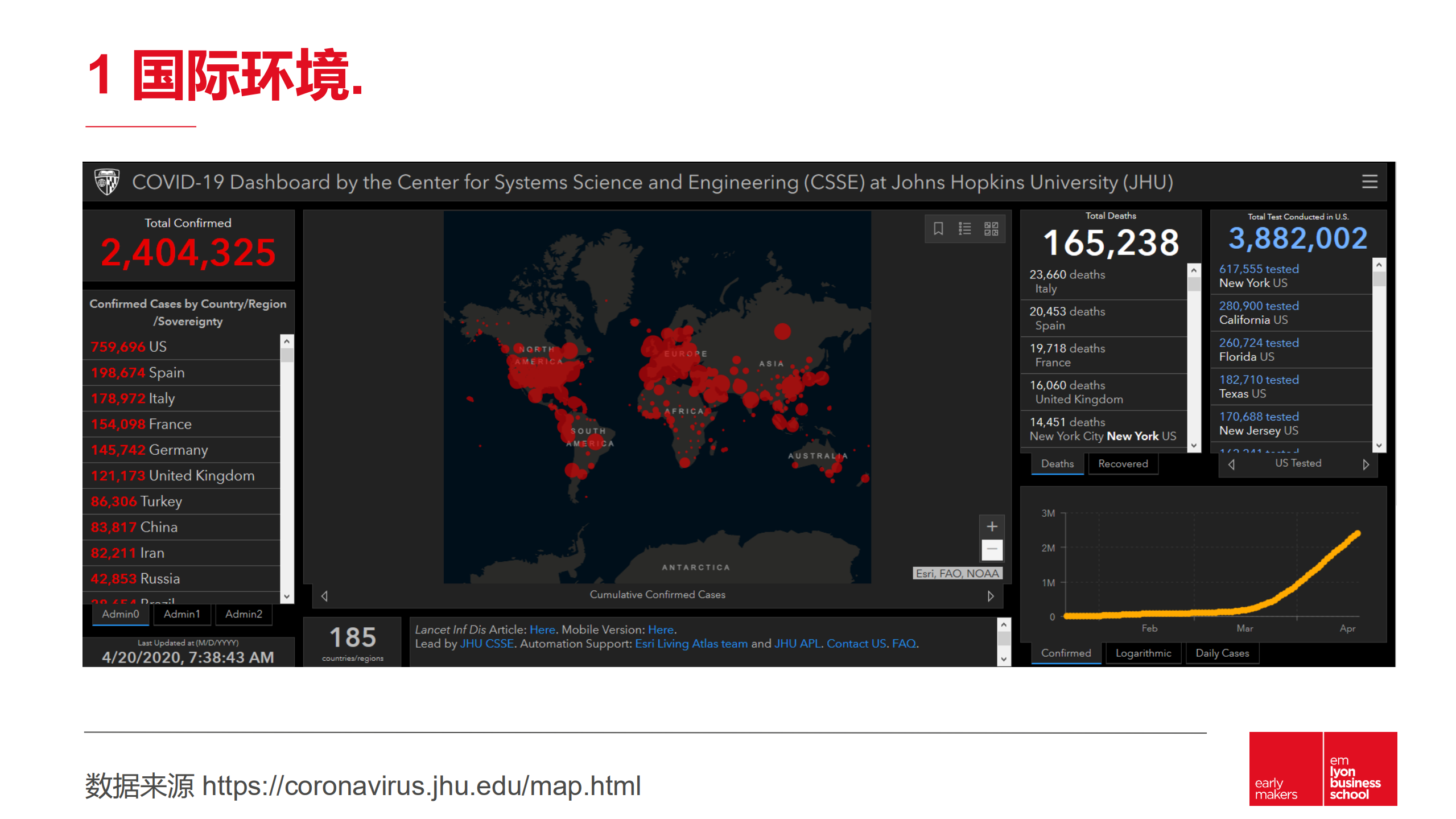
Task: Zoom in the map with plus button
Action: [992, 526]
